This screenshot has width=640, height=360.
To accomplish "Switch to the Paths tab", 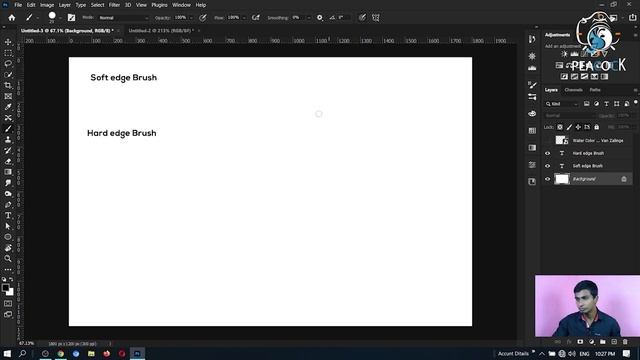I will 595,90.
